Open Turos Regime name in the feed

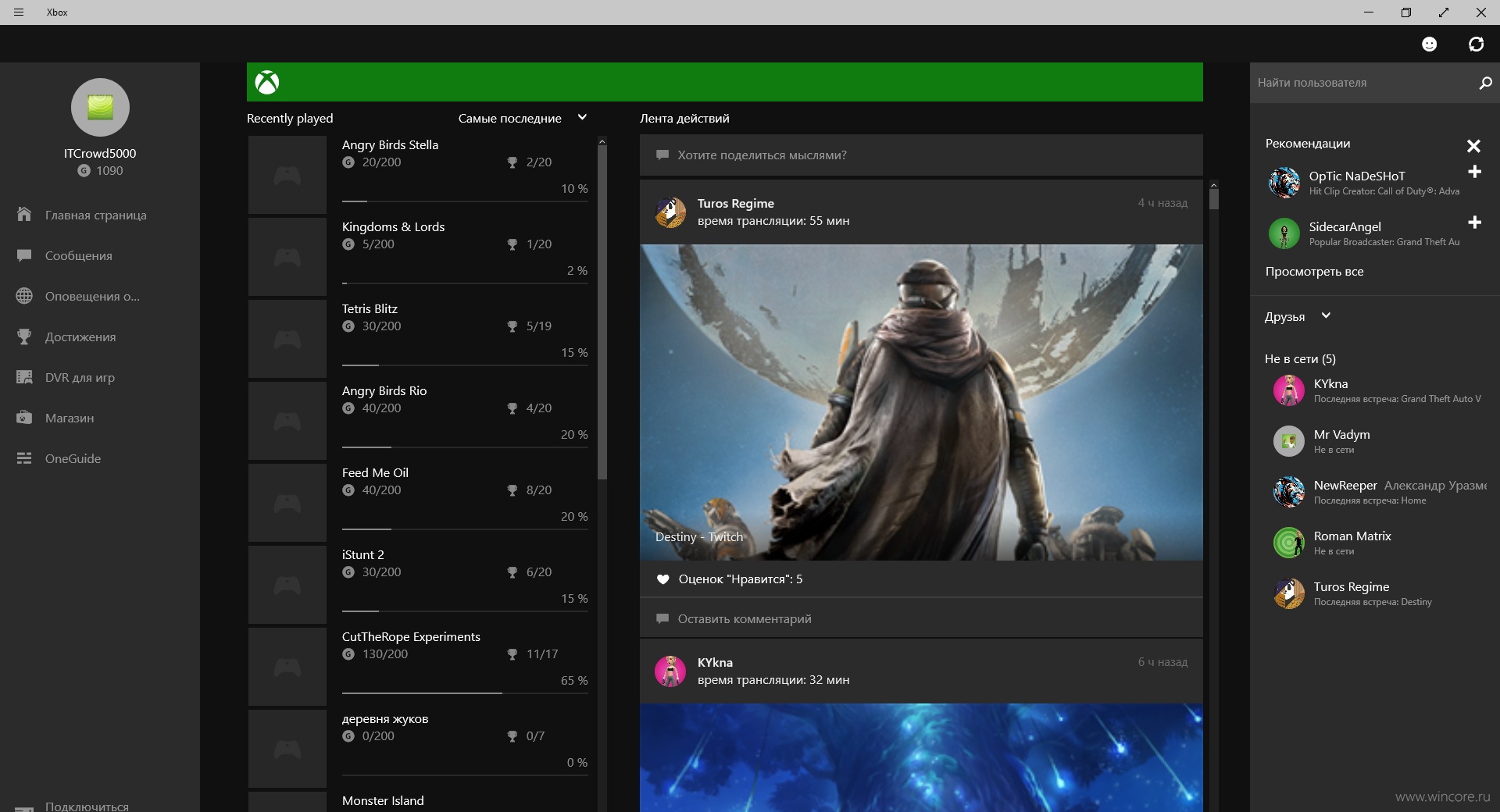coord(735,203)
